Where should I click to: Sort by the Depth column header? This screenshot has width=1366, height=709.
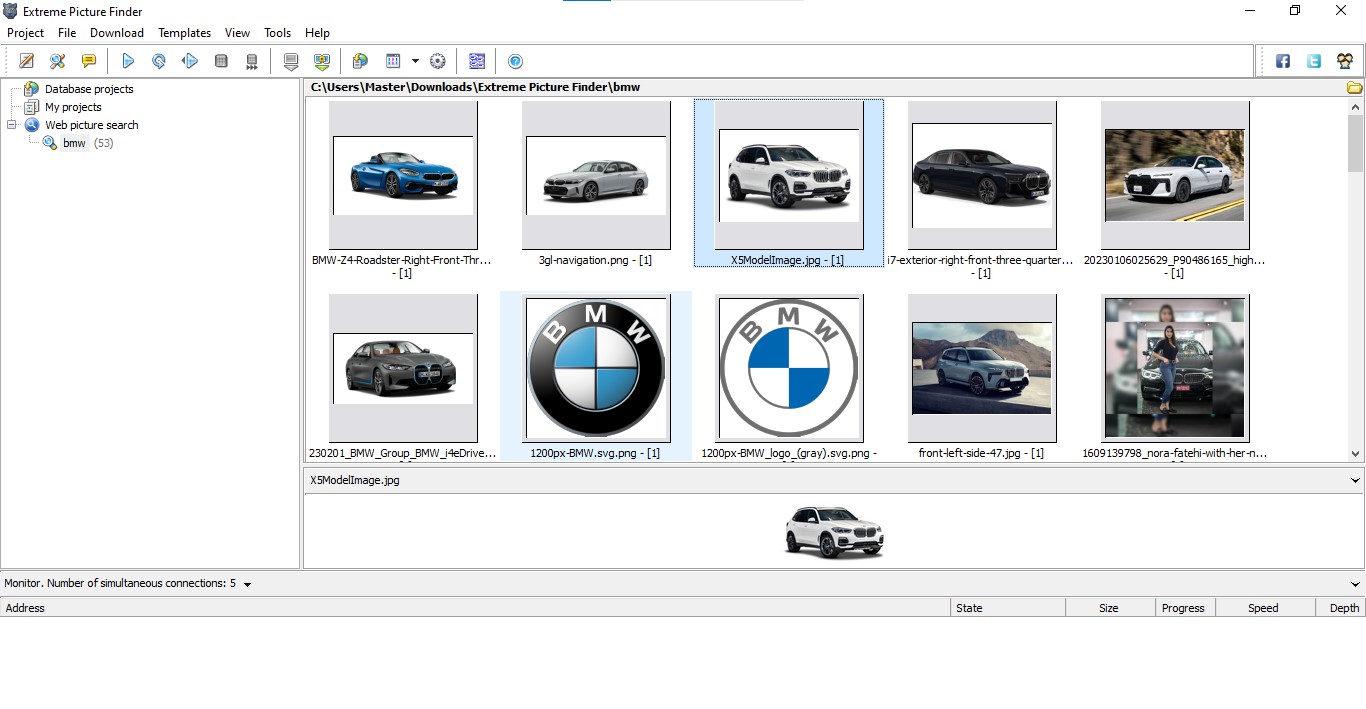[x=1341, y=608]
